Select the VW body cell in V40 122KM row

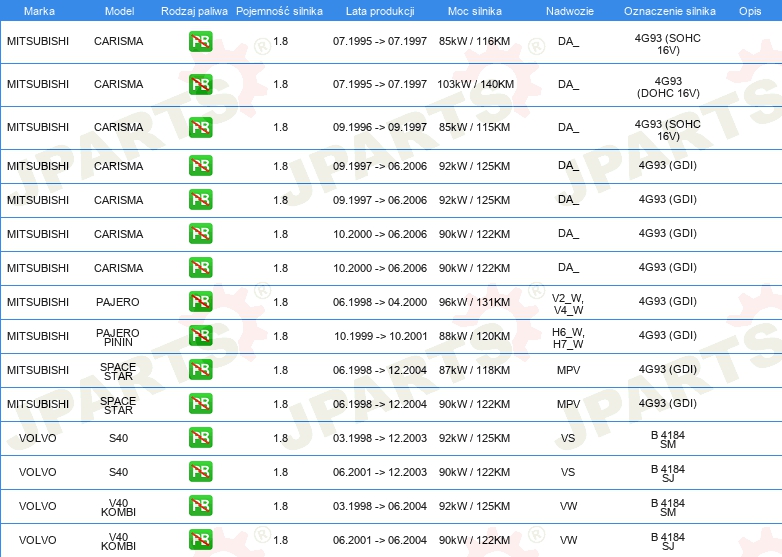(x=568, y=540)
